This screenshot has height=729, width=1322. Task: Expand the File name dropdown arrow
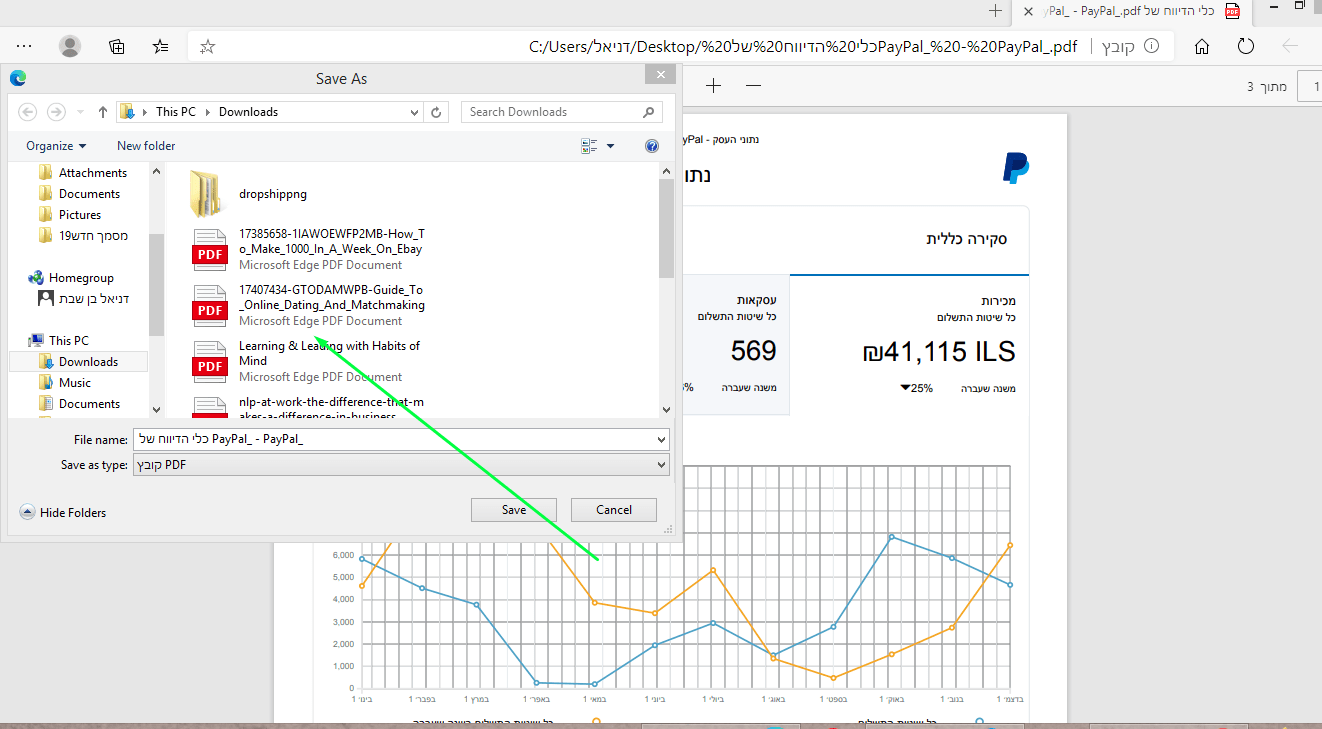point(660,439)
